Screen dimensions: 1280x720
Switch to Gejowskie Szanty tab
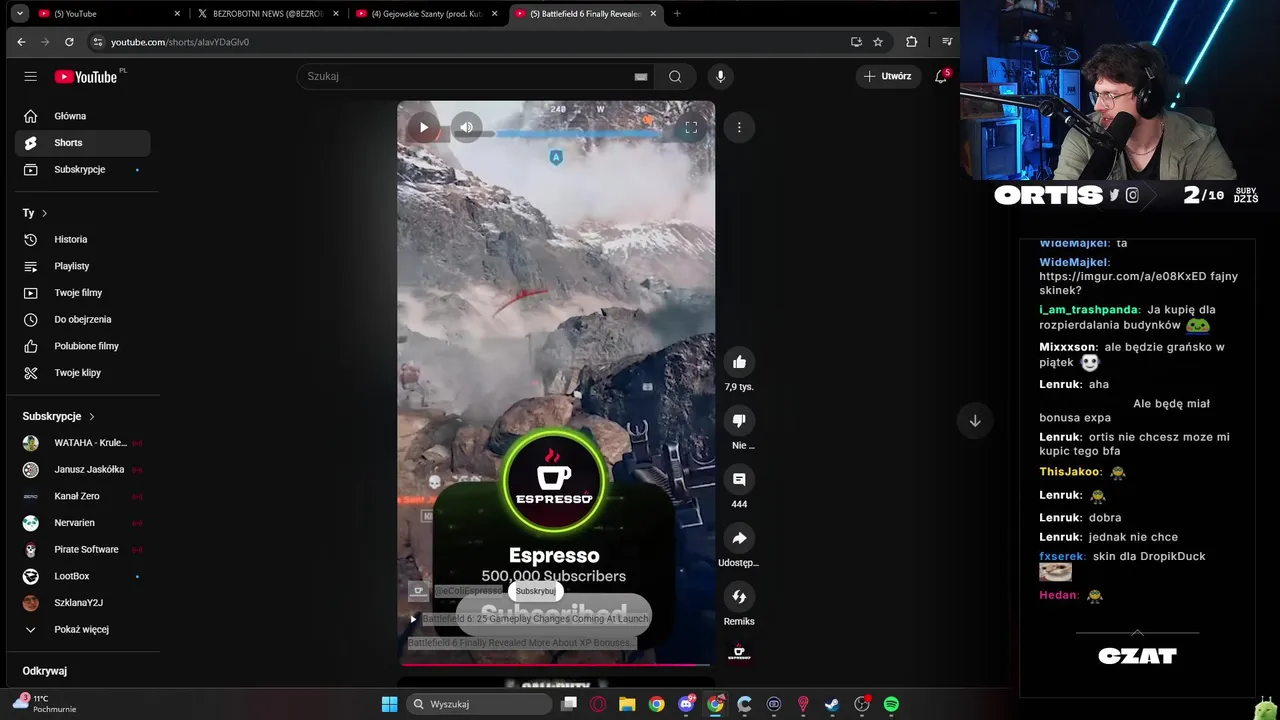coord(427,14)
